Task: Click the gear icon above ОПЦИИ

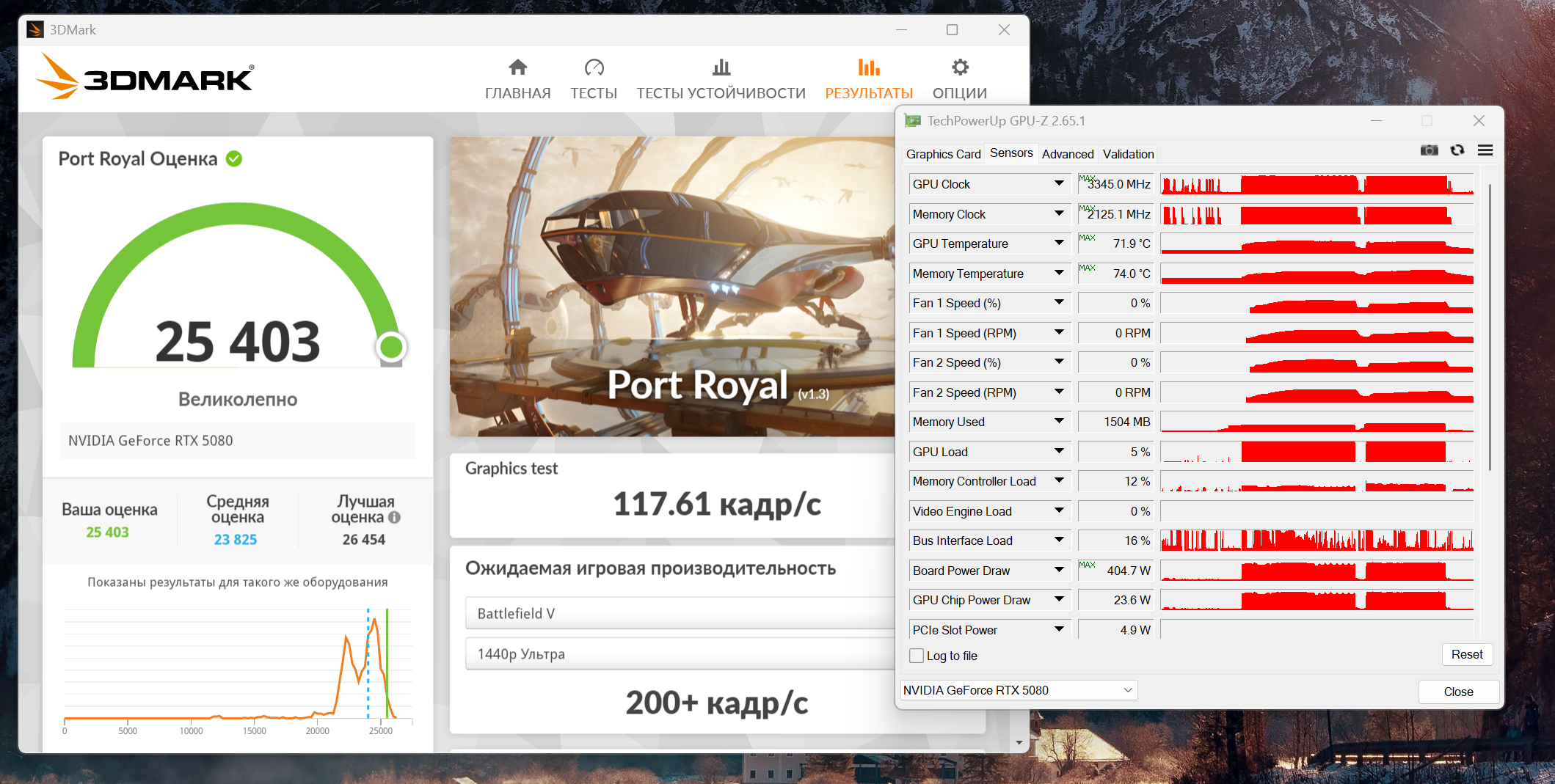Action: (960, 67)
